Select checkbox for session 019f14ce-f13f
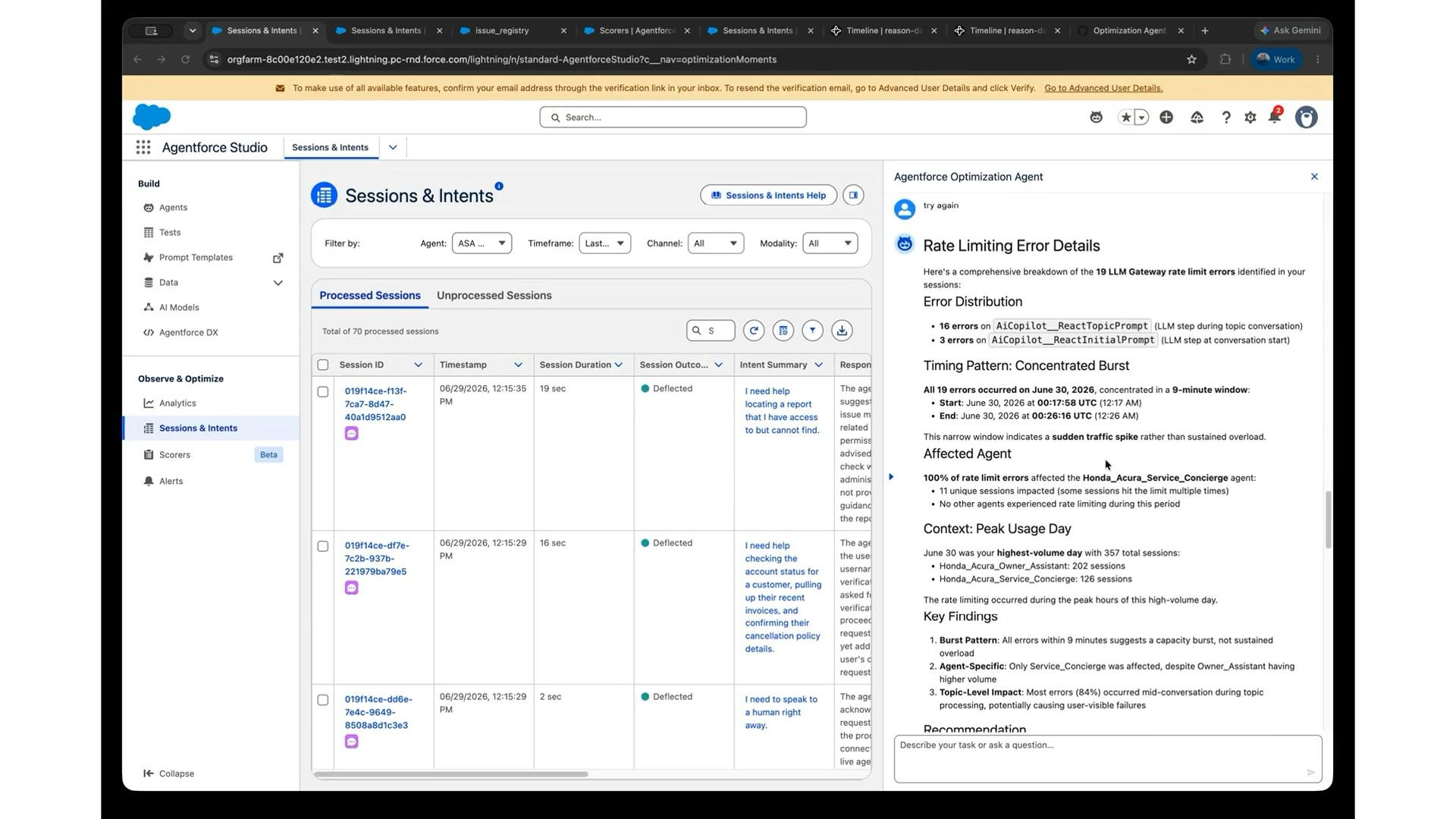This screenshot has height=819, width=1456. click(x=323, y=392)
